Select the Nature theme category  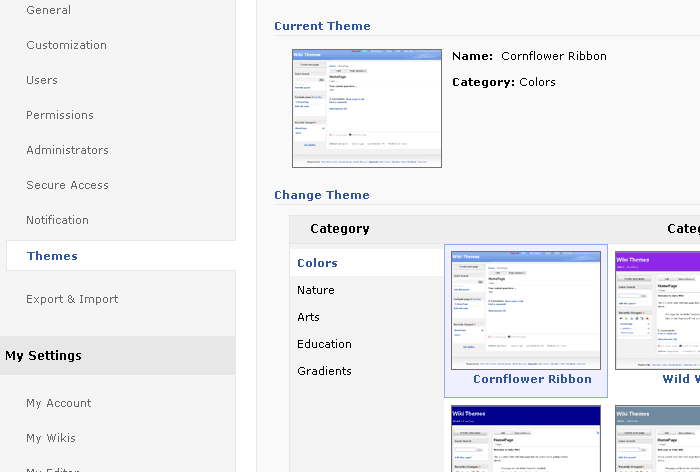point(316,290)
